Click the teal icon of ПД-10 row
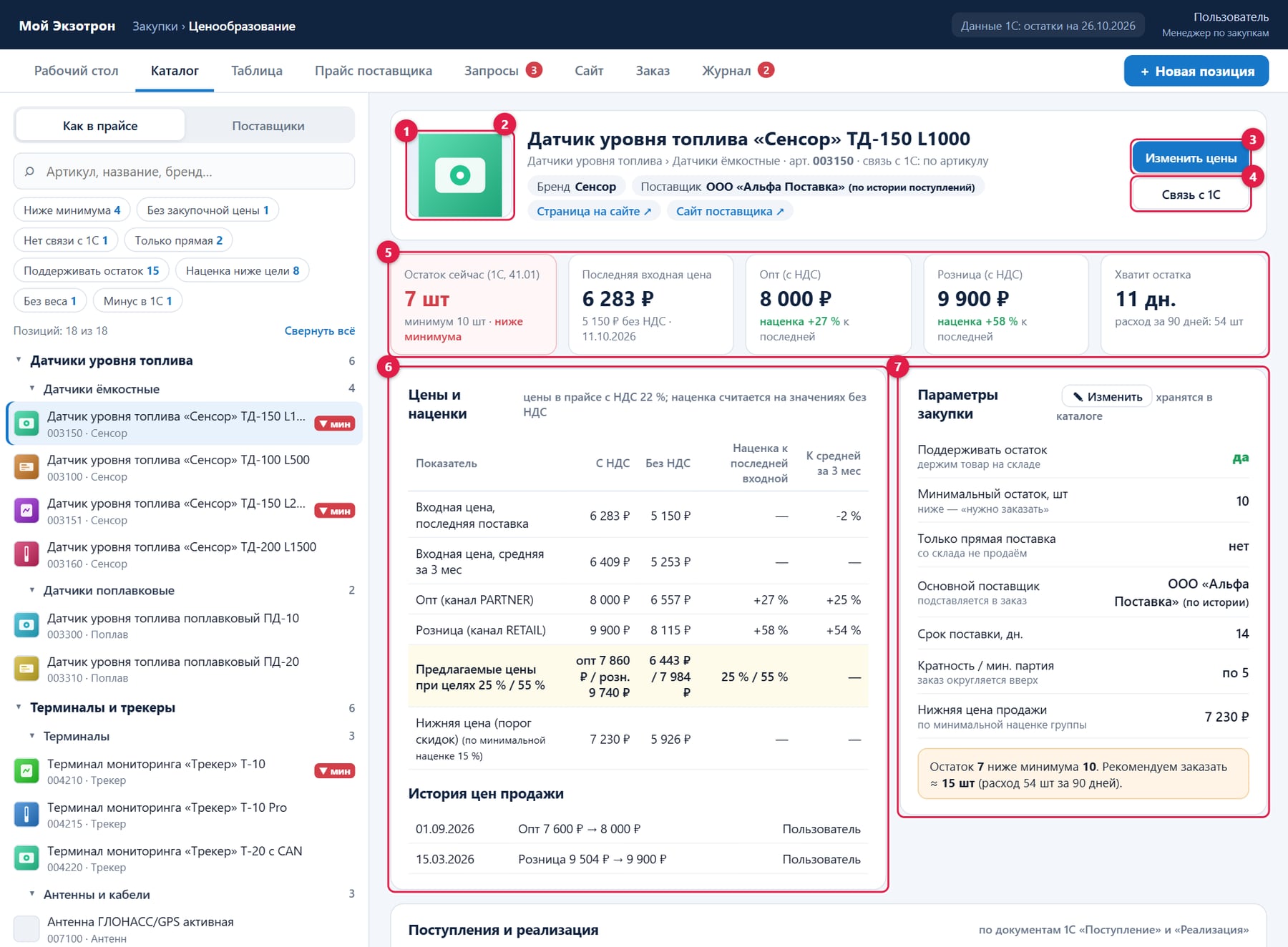Screen dimensions: 1288x947 pyautogui.click(x=26, y=625)
